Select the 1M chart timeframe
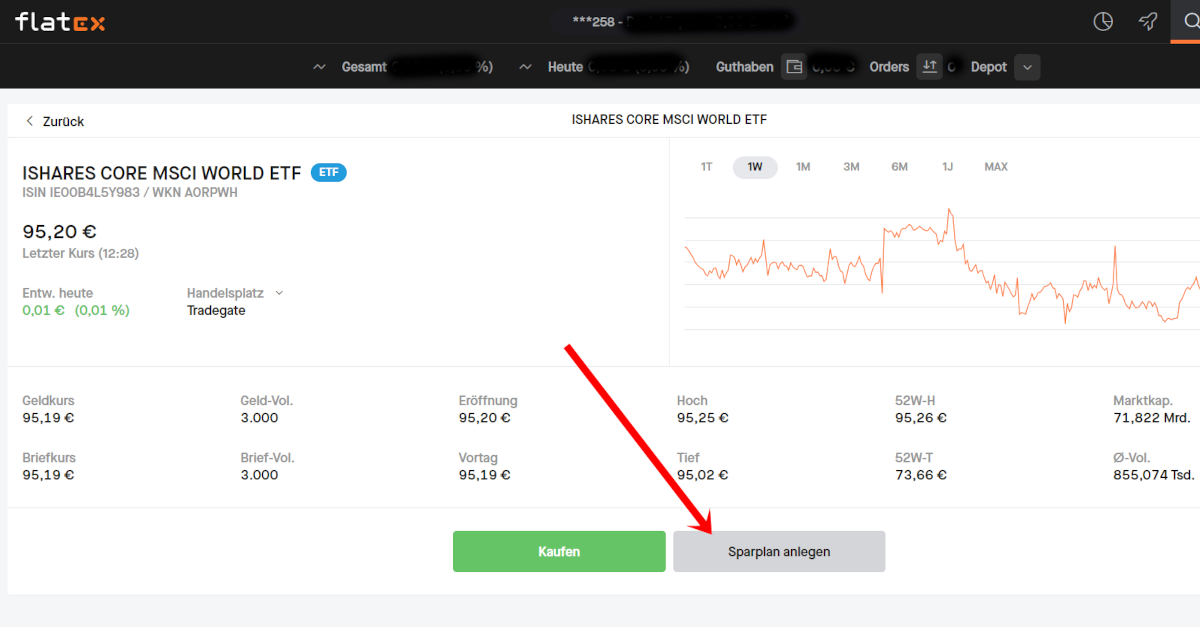The width and height of the screenshot is (1200, 627). point(803,167)
